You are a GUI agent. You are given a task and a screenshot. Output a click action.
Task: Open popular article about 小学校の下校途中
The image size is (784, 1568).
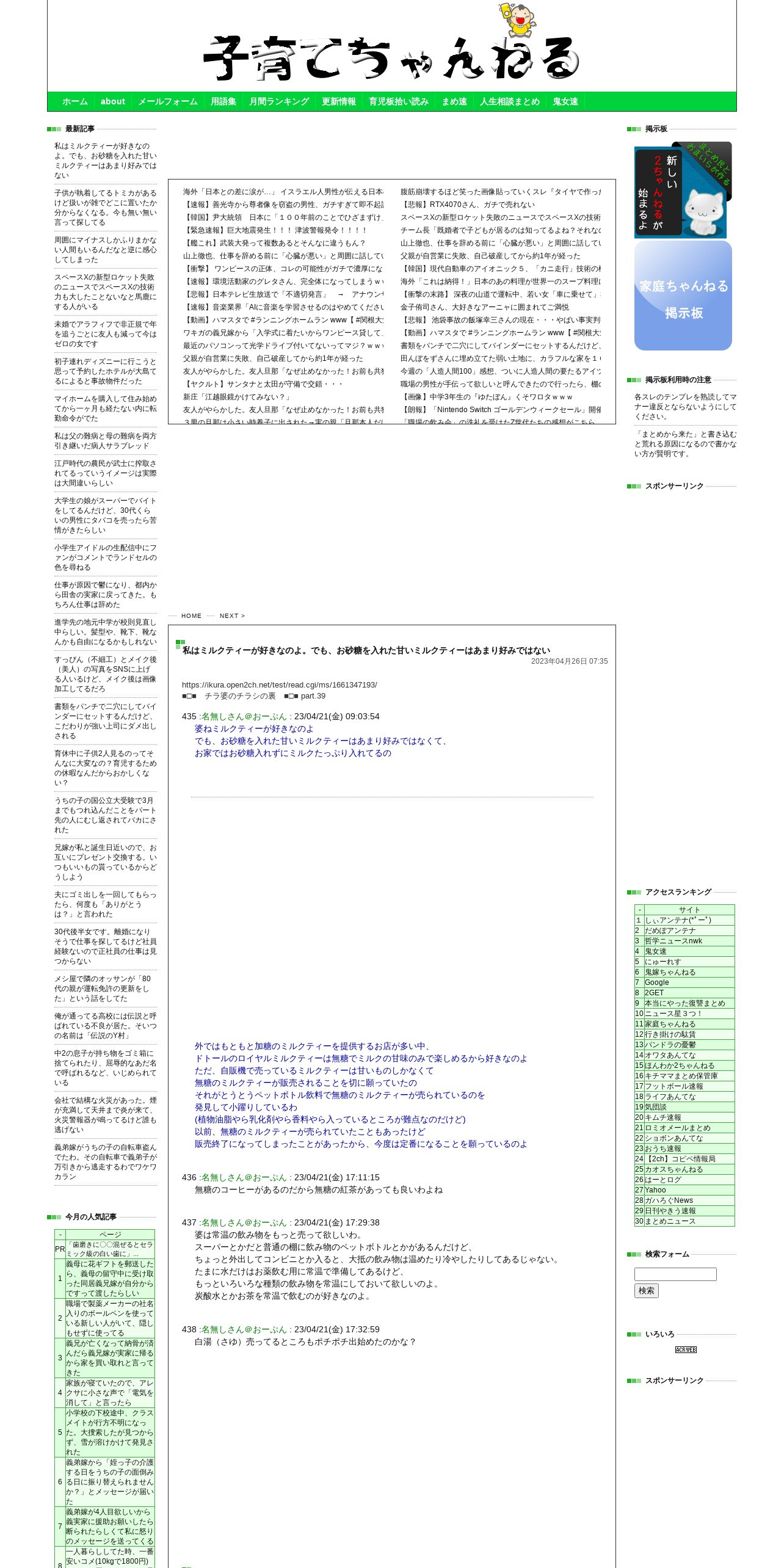click(110, 1432)
